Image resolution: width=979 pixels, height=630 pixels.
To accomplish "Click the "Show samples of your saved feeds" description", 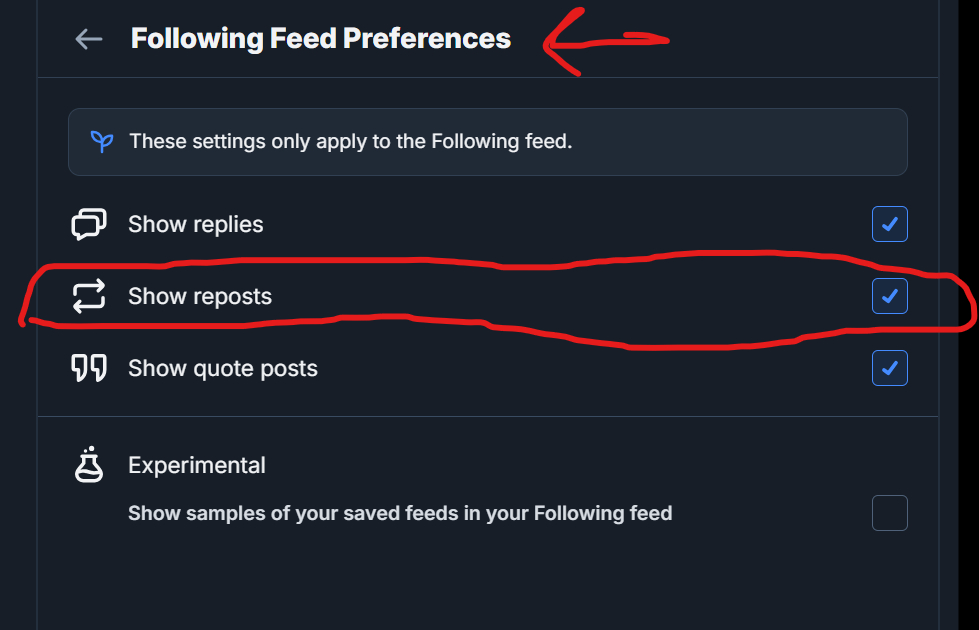I will [x=400, y=513].
